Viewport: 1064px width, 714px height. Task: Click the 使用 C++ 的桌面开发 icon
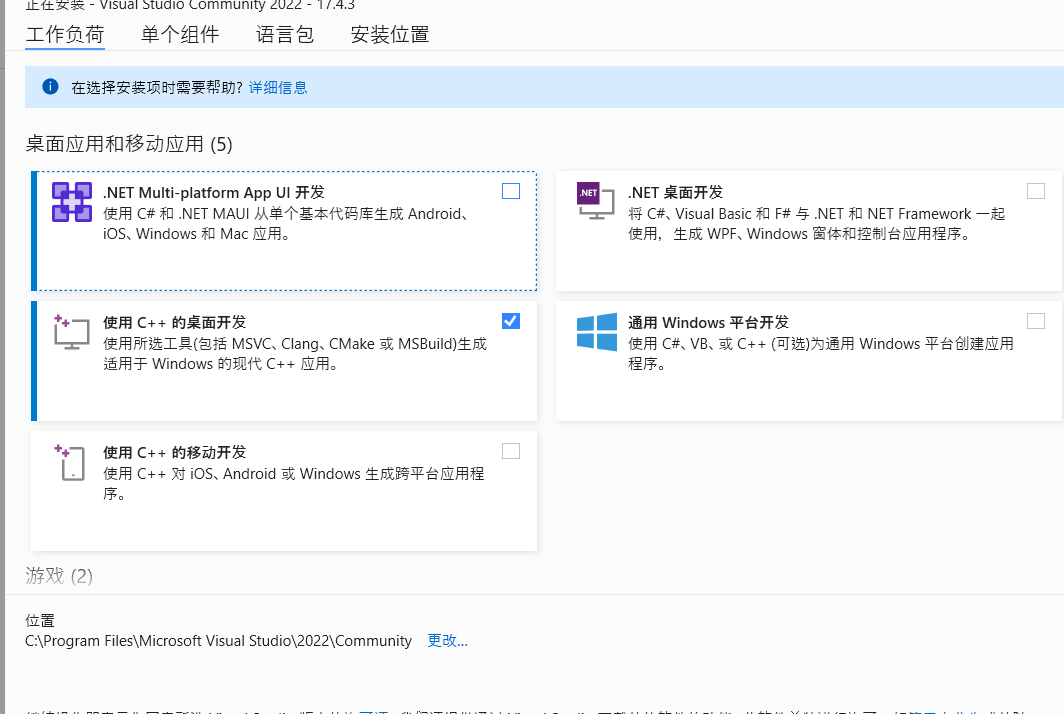tap(72, 332)
